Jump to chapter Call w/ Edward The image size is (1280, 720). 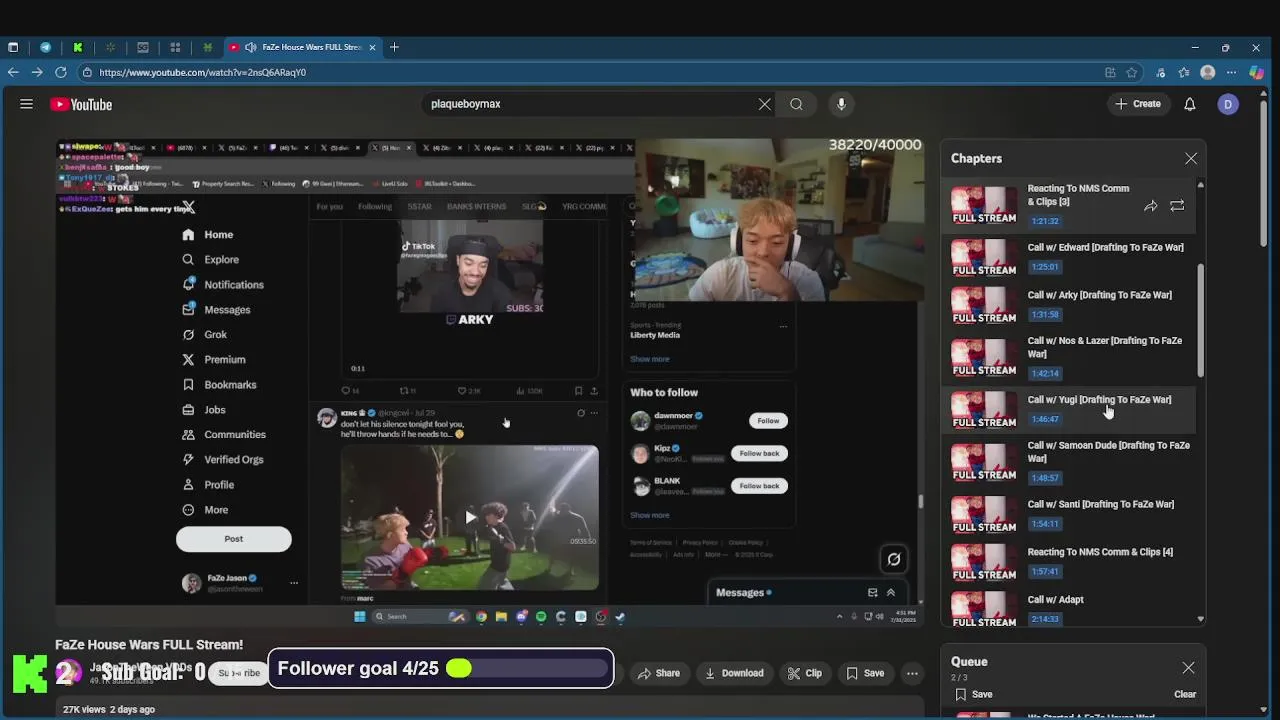(1071, 257)
